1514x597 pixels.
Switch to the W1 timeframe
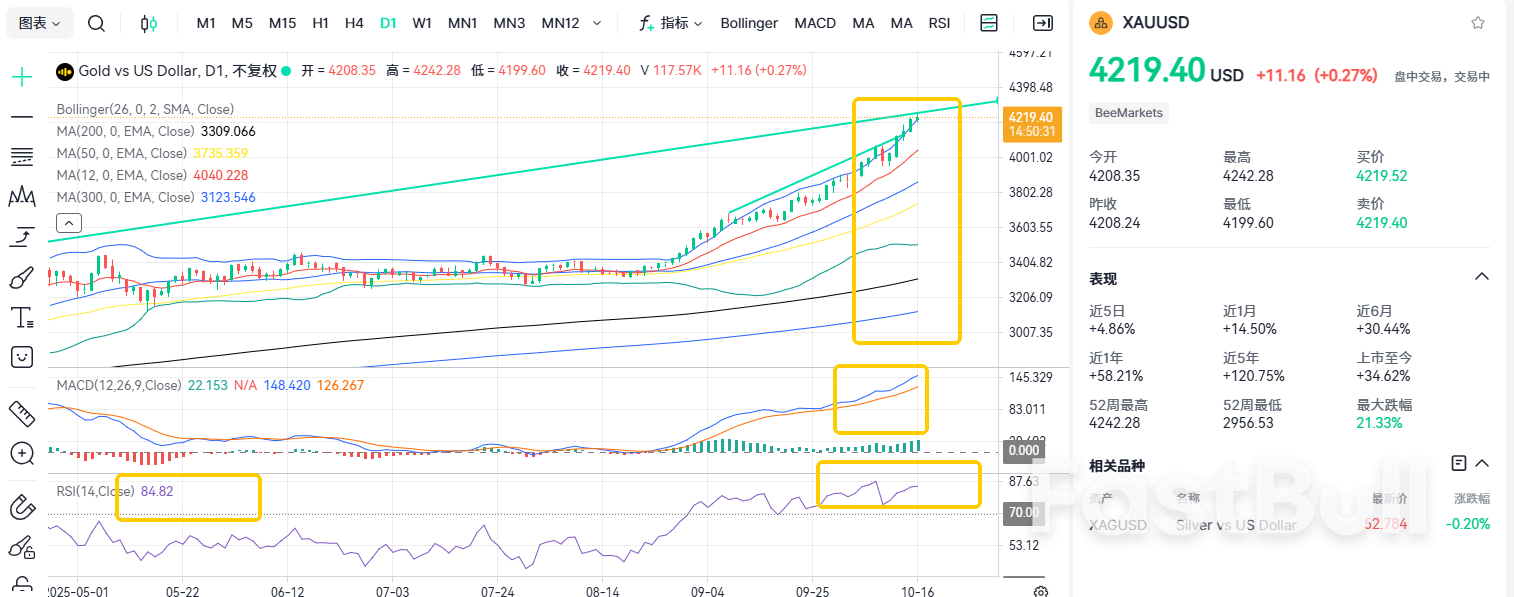coord(422,23)
